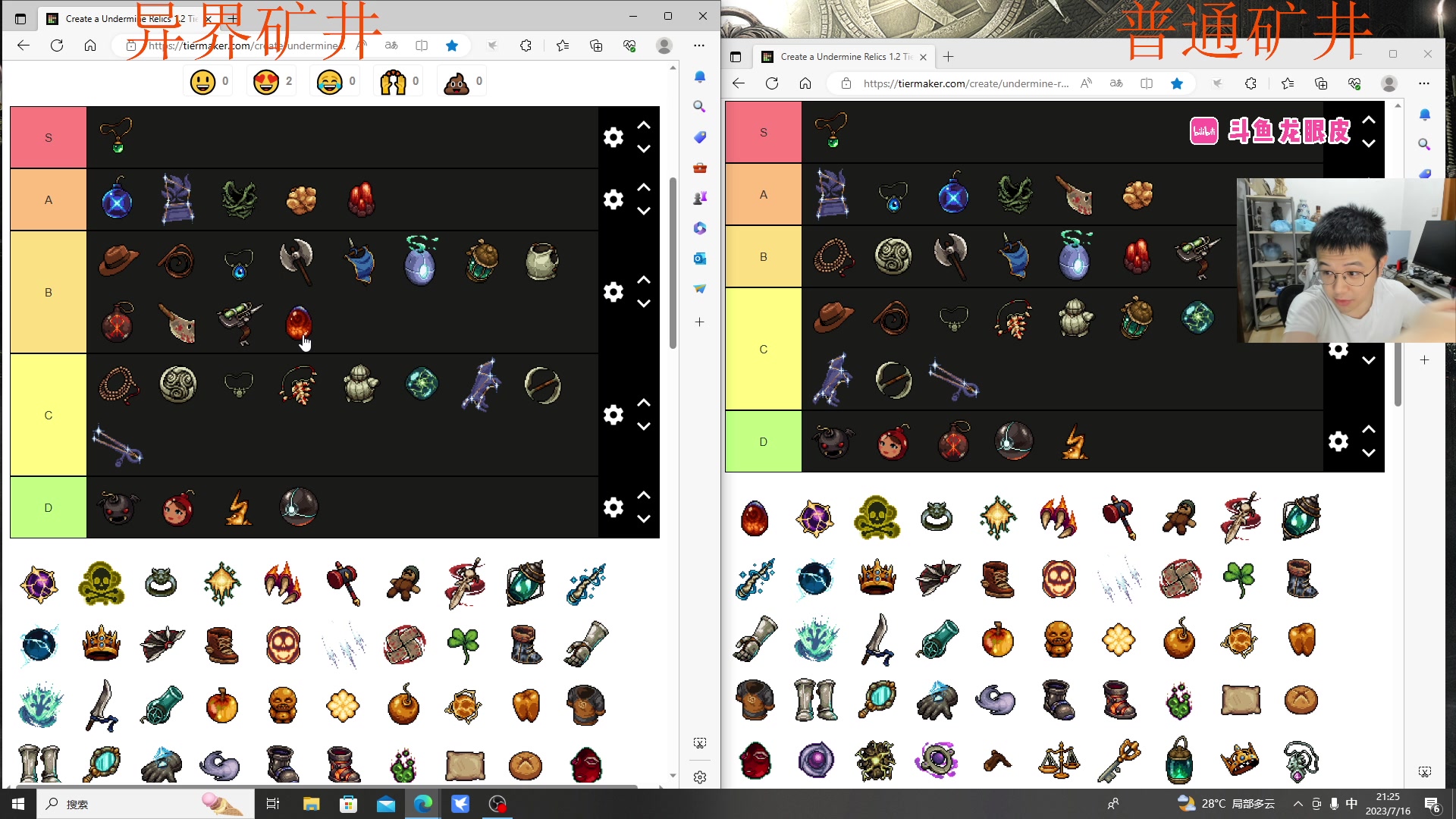Refresh the page in right browser window
The height and width of the screenshot is (819, 1456).
pos(772,83)
